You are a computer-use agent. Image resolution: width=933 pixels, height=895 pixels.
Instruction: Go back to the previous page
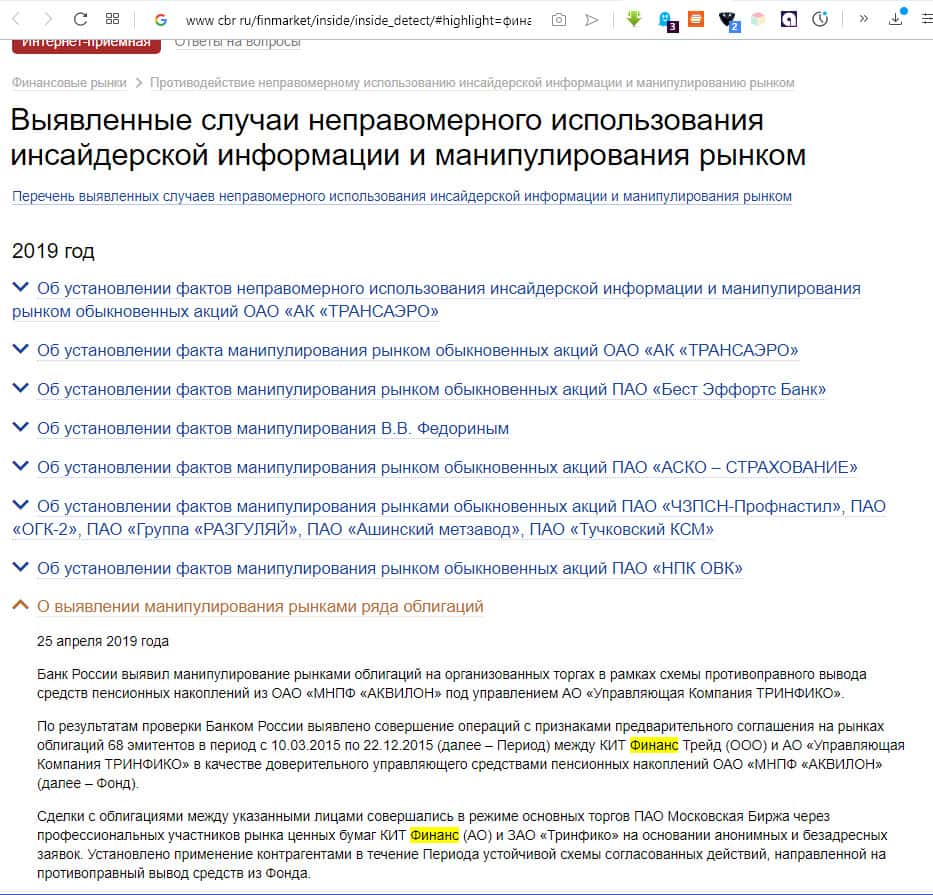pyautogui.click(x=16, y=19)
